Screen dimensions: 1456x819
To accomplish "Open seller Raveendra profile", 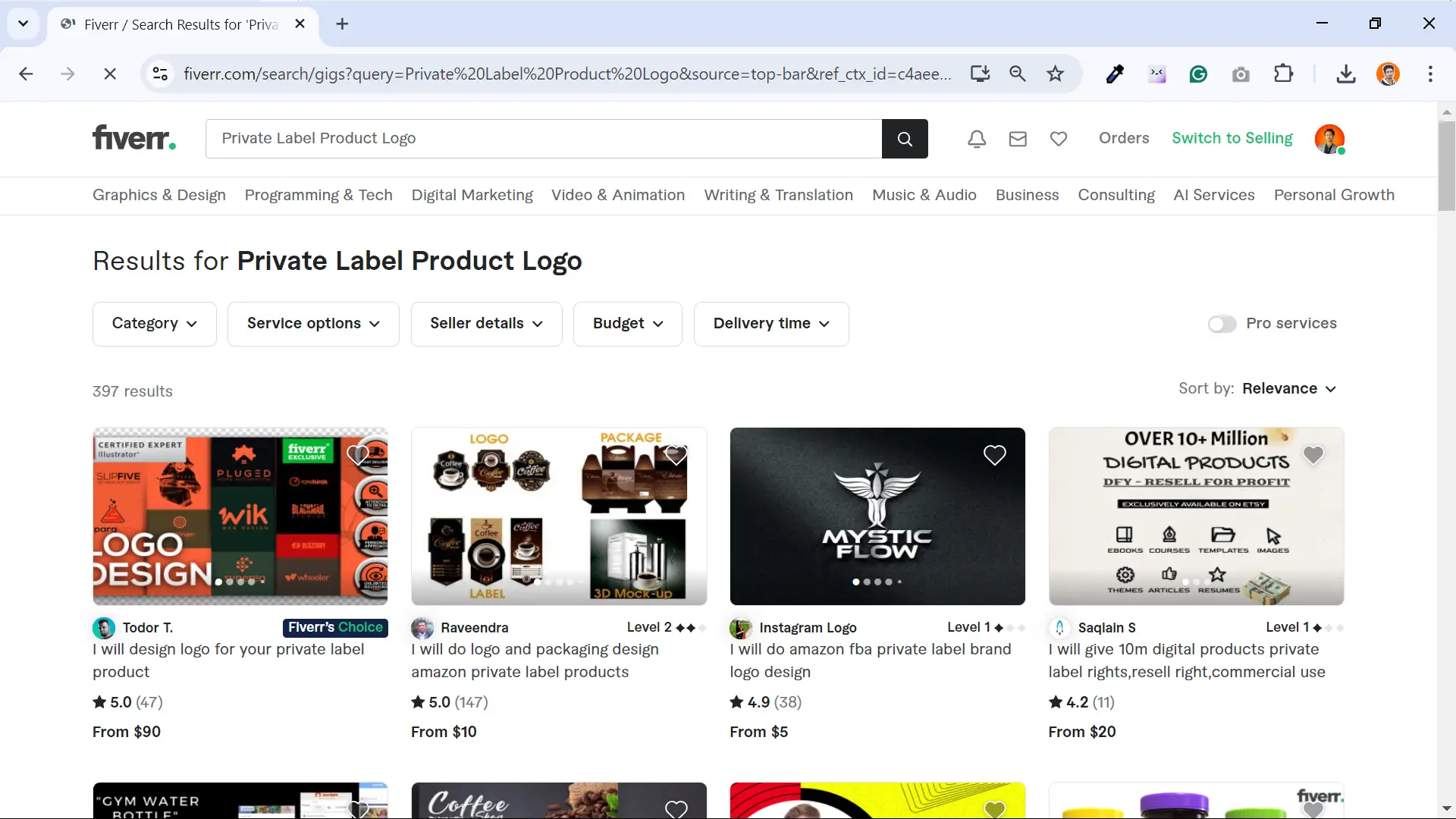I will tap(474, 628).
